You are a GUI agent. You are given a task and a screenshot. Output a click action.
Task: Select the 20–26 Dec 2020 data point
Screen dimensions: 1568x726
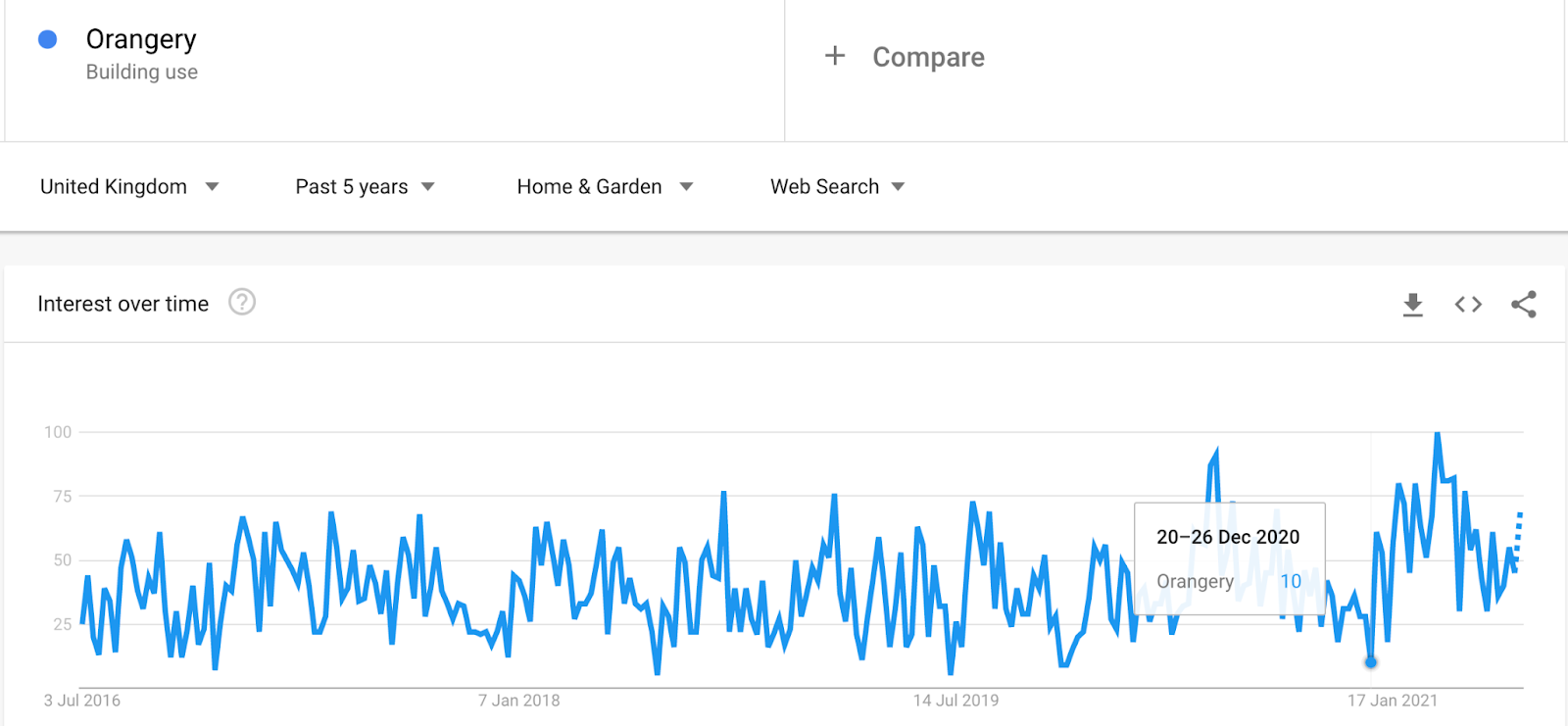tap(1371, 662)
